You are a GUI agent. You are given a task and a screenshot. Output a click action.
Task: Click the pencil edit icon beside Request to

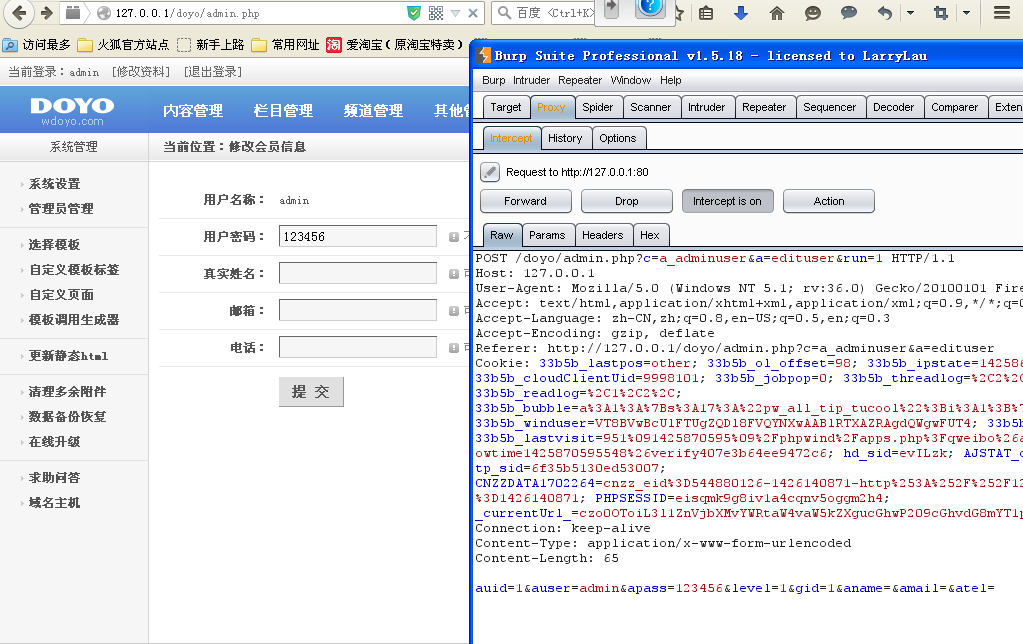pyautogui.click(x=489, y=172)
